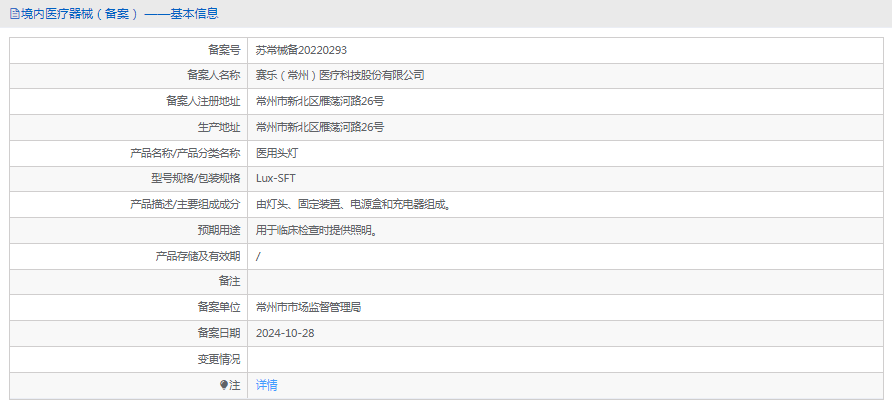Click the 产品存储及有效期 label
This screenshot has width=892, height=407.
pos(198,256)
